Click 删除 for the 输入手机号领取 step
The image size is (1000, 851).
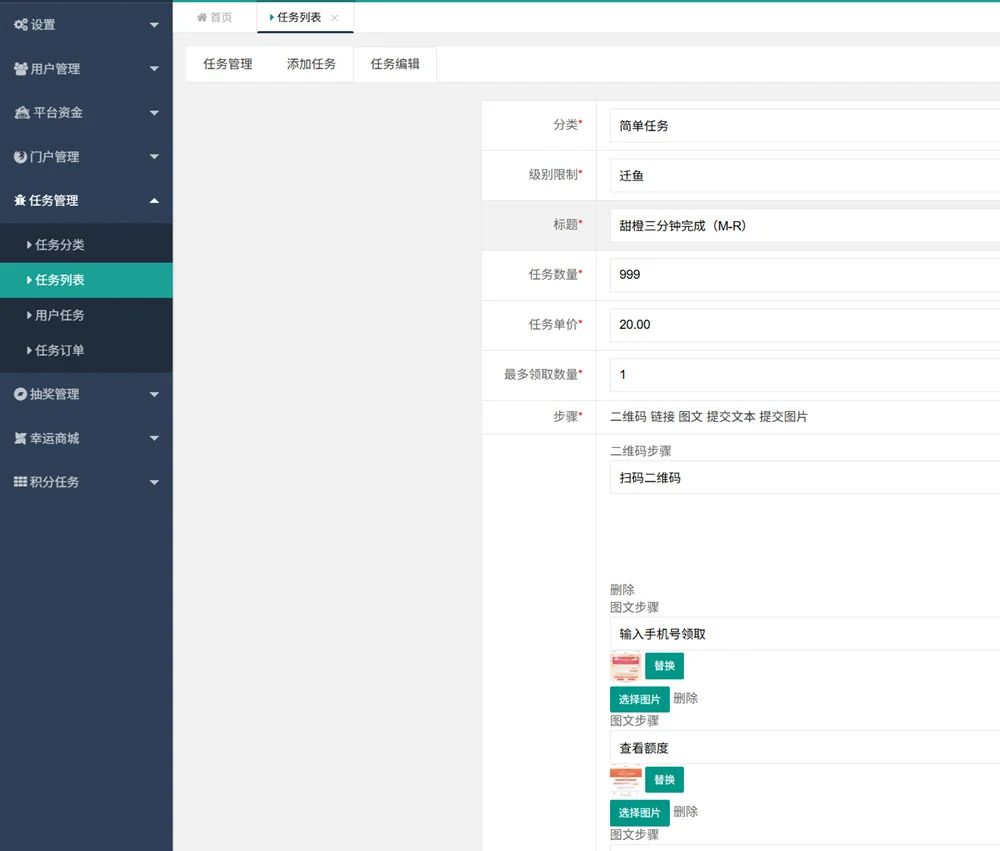point(686,699)
